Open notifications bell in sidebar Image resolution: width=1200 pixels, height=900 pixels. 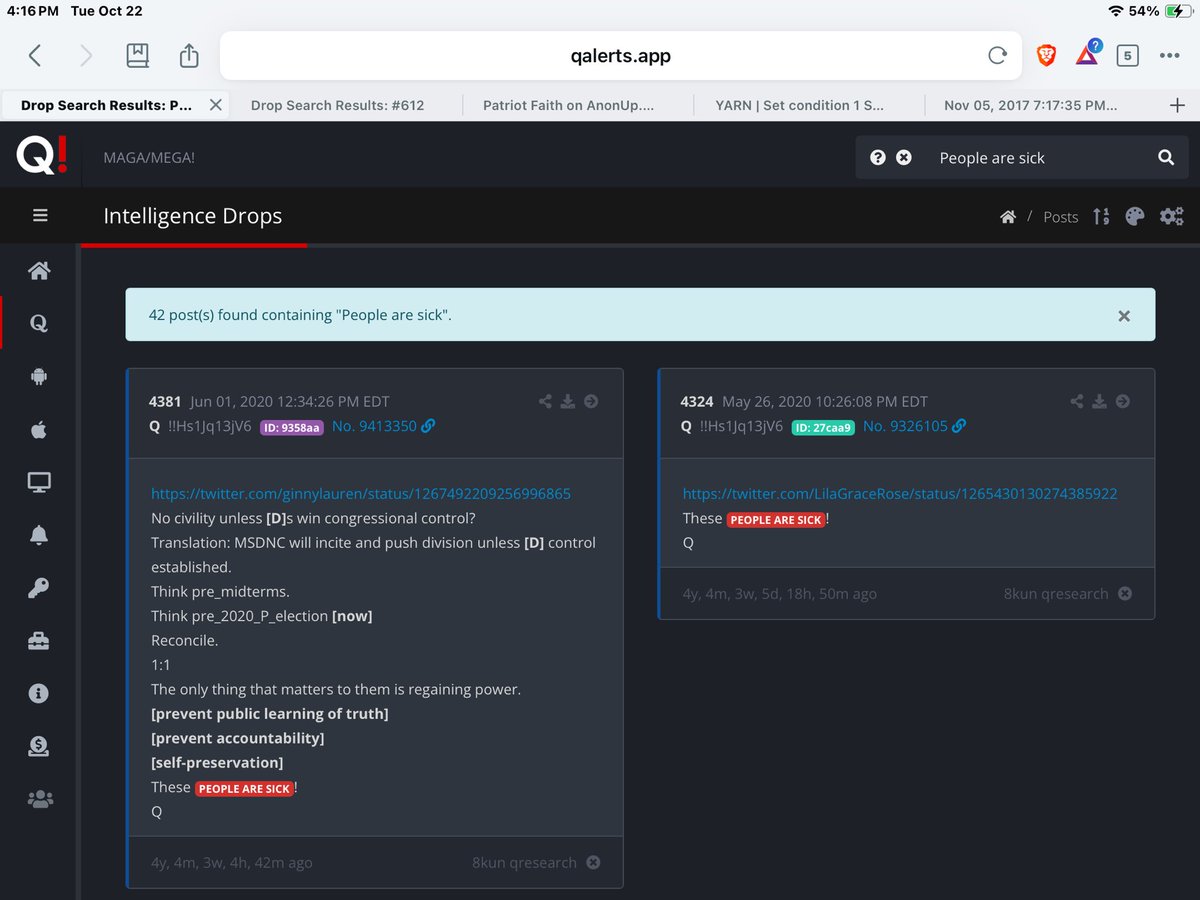39,536
